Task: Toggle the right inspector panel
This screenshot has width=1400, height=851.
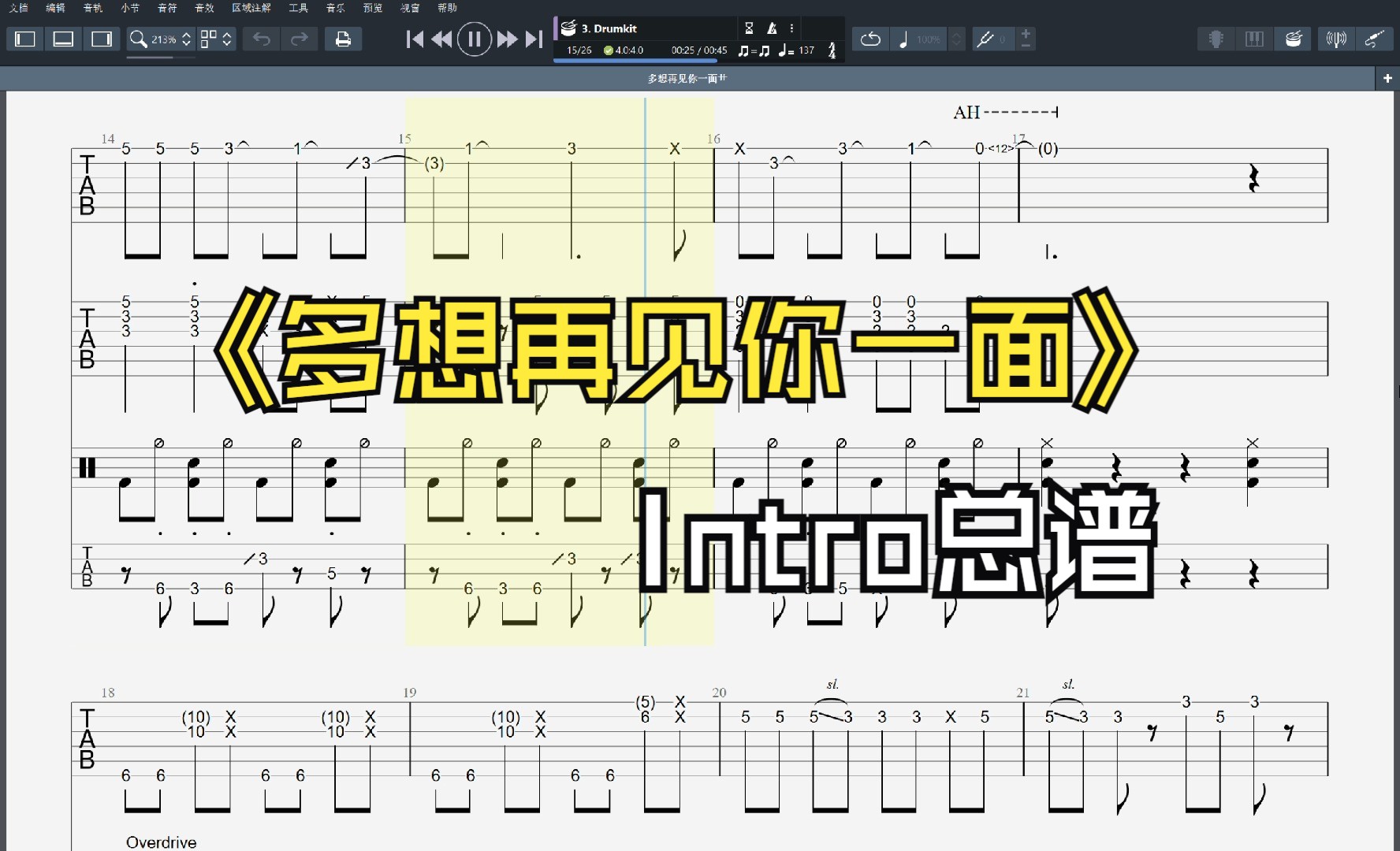Action: click(x=102, y=39)
